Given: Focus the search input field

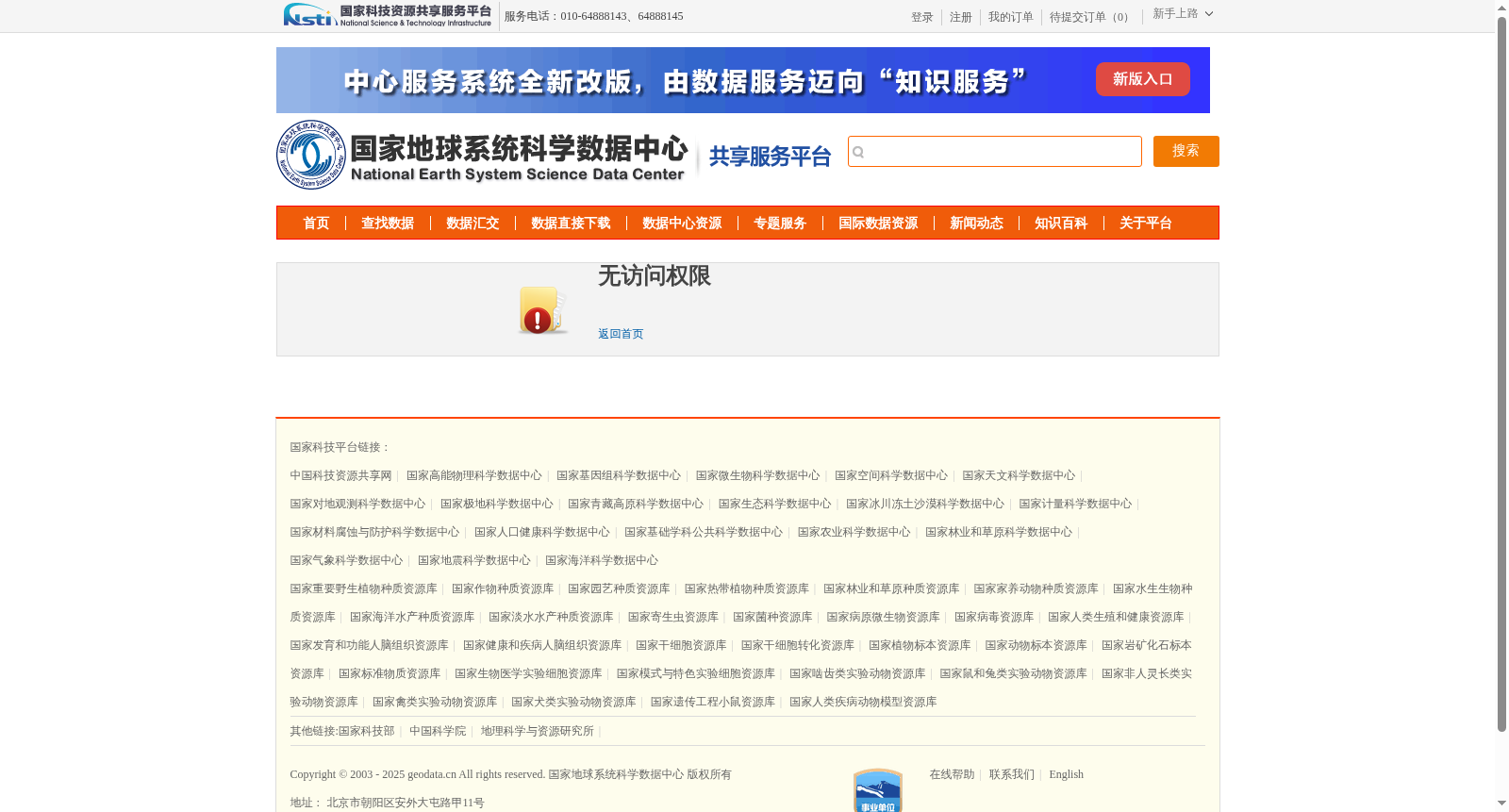Looking at the screenshot, I should (x=995, y=152).
